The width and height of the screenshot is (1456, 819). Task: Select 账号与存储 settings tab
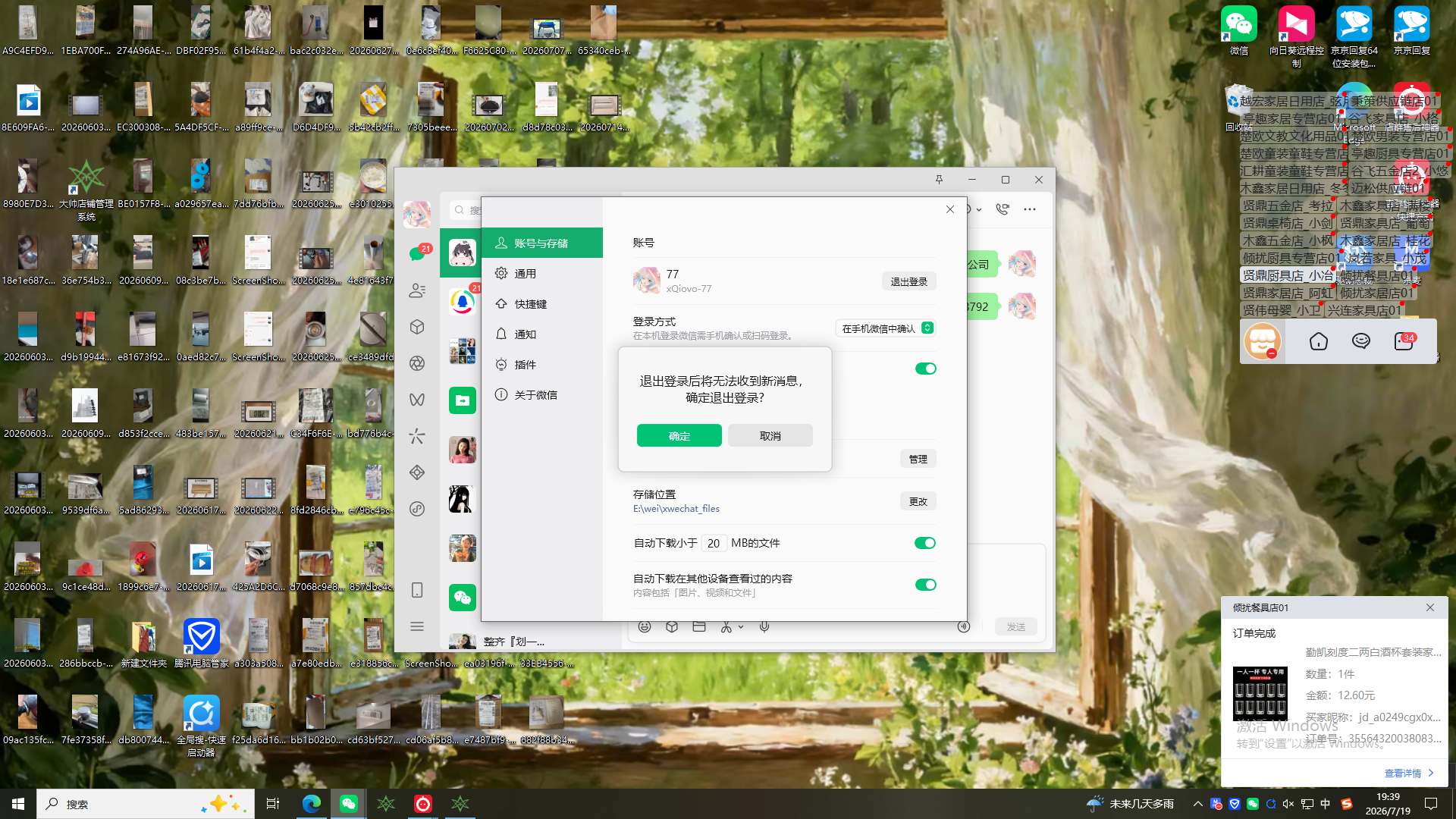click(x=542, y=243)
